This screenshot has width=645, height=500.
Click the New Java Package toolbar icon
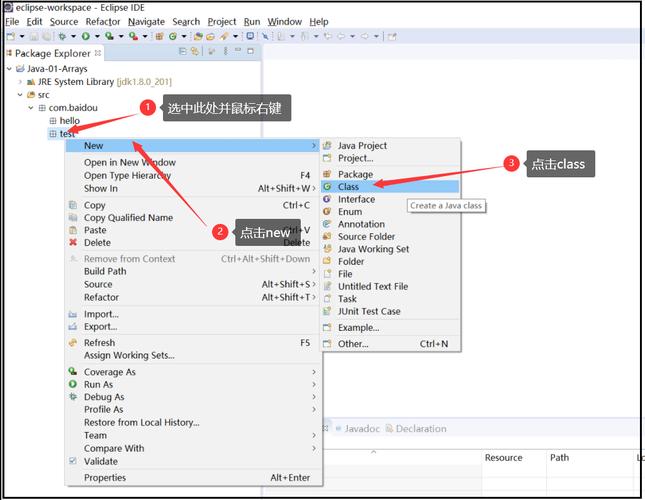click(159, 37)
